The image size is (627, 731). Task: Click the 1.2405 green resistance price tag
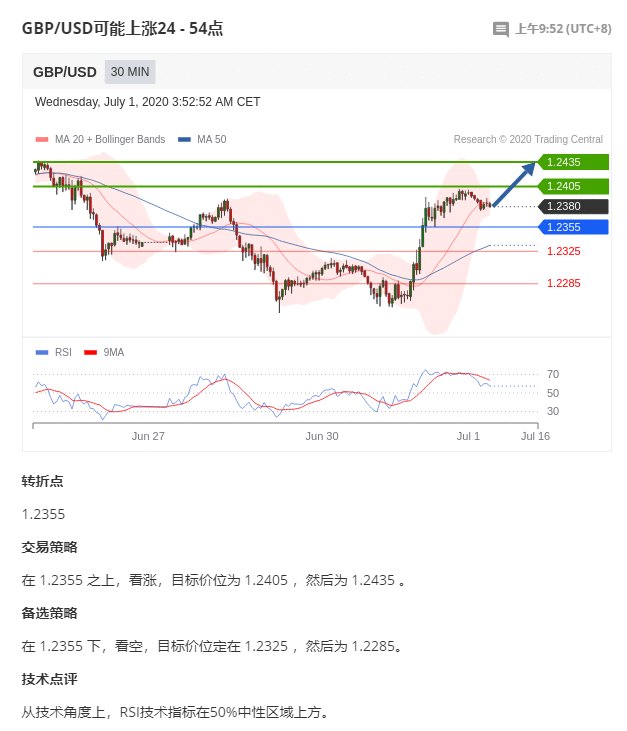coord(573,186)
